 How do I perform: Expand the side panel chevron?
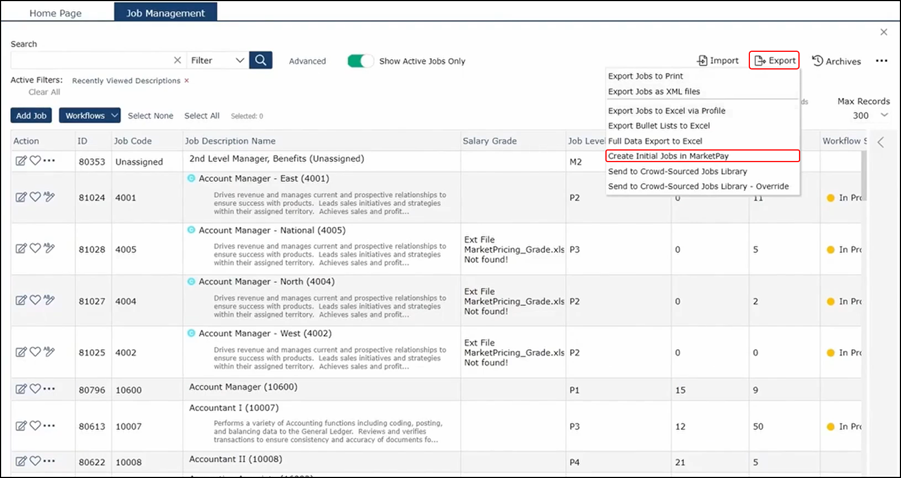880,143
